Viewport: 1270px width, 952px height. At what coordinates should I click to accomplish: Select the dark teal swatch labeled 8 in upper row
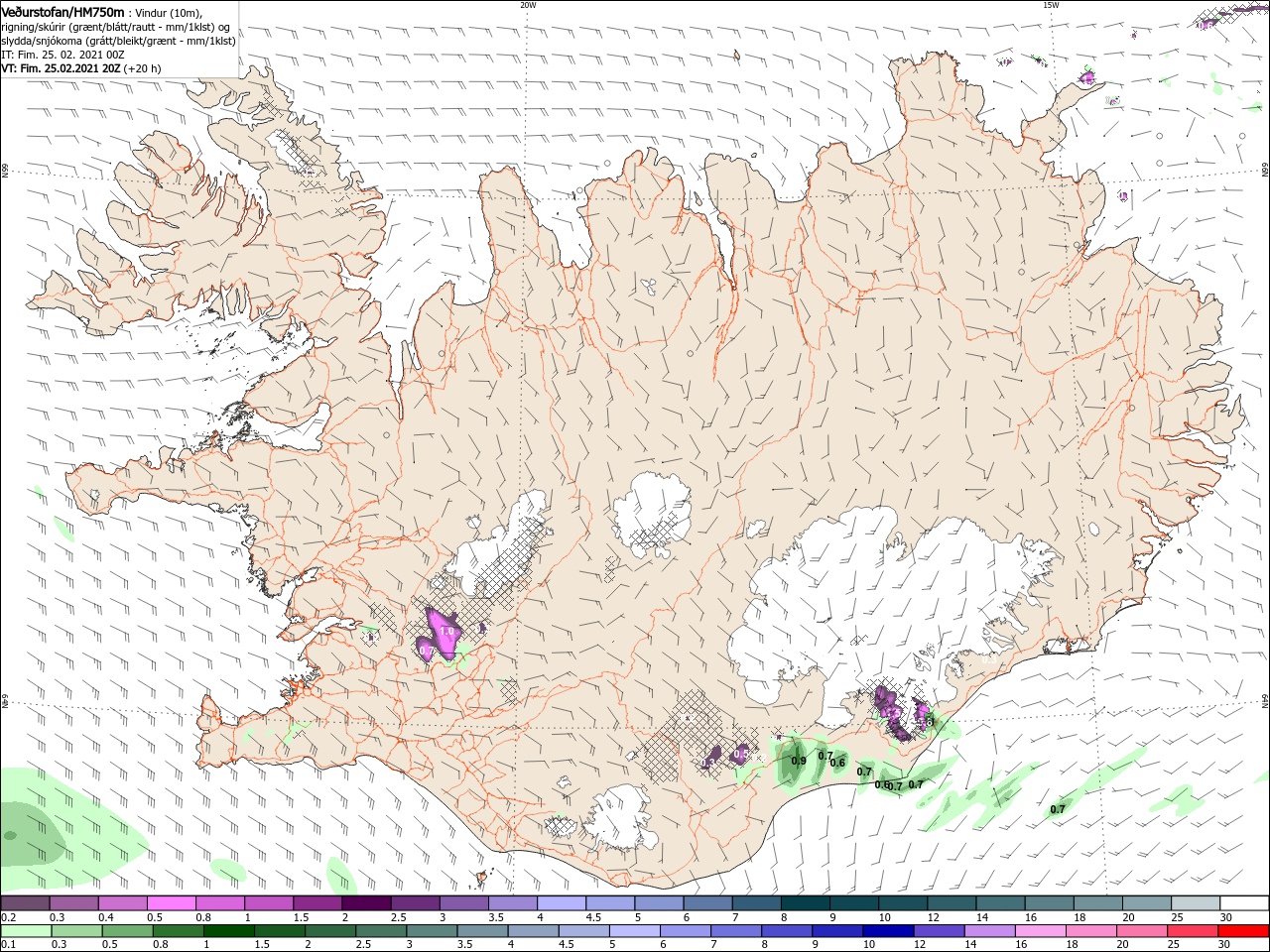point(806,903)
